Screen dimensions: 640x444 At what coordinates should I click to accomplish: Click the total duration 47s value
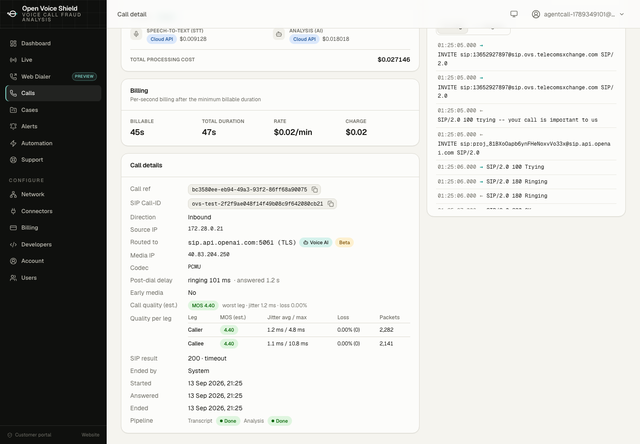click(x=209, y=132)
